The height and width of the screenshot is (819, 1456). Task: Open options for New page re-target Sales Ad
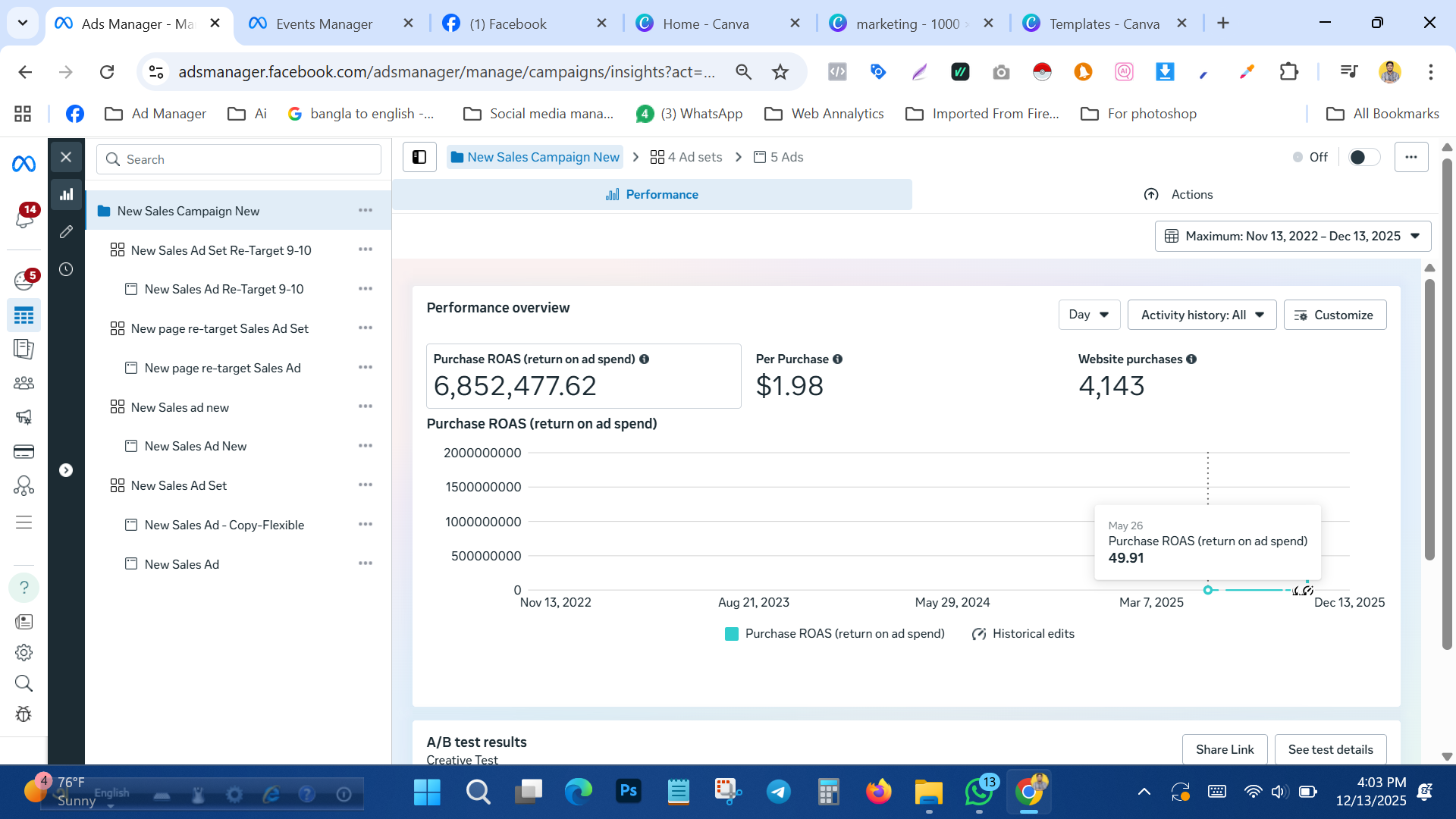point(366,367)
